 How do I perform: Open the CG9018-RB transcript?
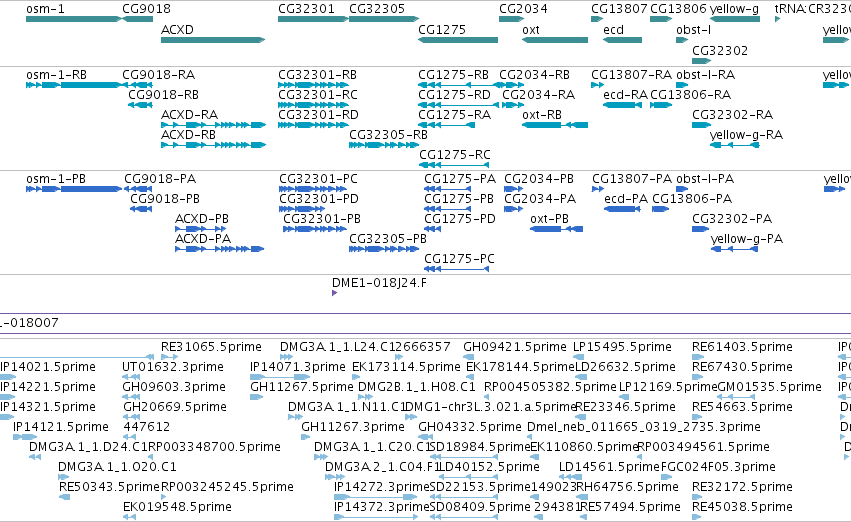click(x=140, y=105)
